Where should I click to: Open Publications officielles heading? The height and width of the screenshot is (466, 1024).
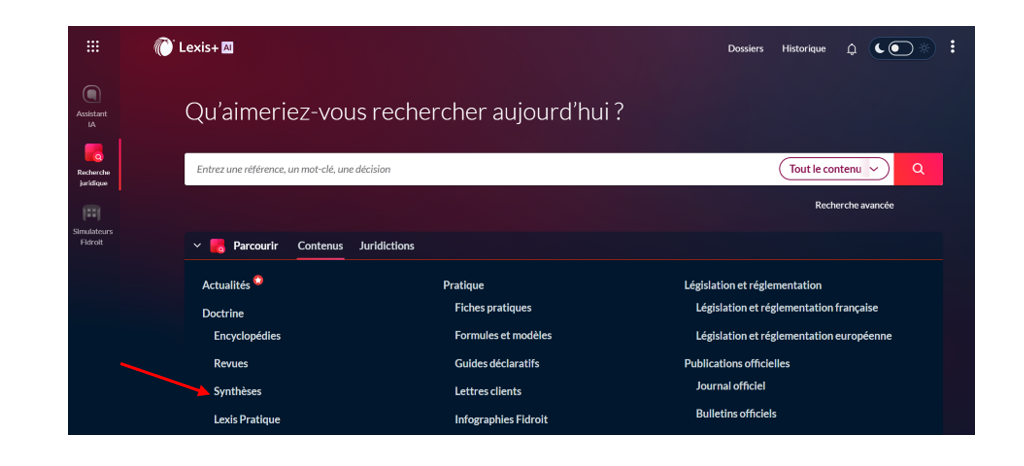737,364
